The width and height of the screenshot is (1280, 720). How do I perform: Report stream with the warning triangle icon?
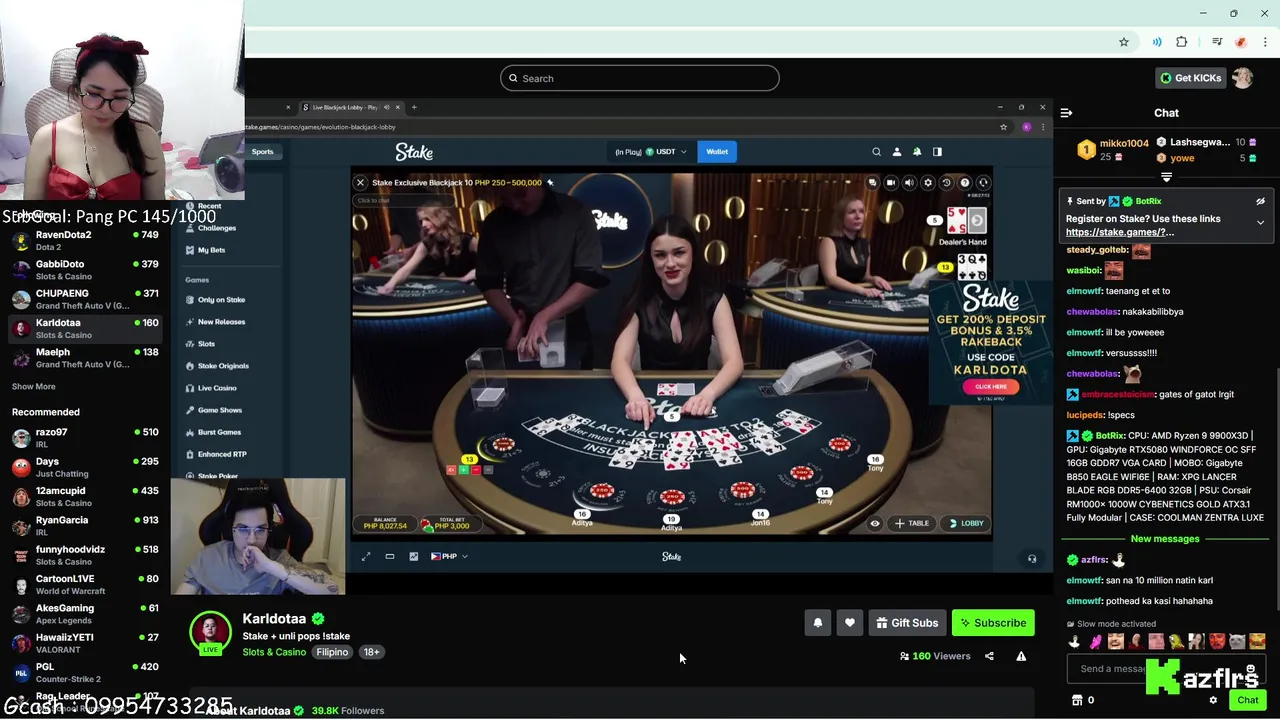[1021, 656]
